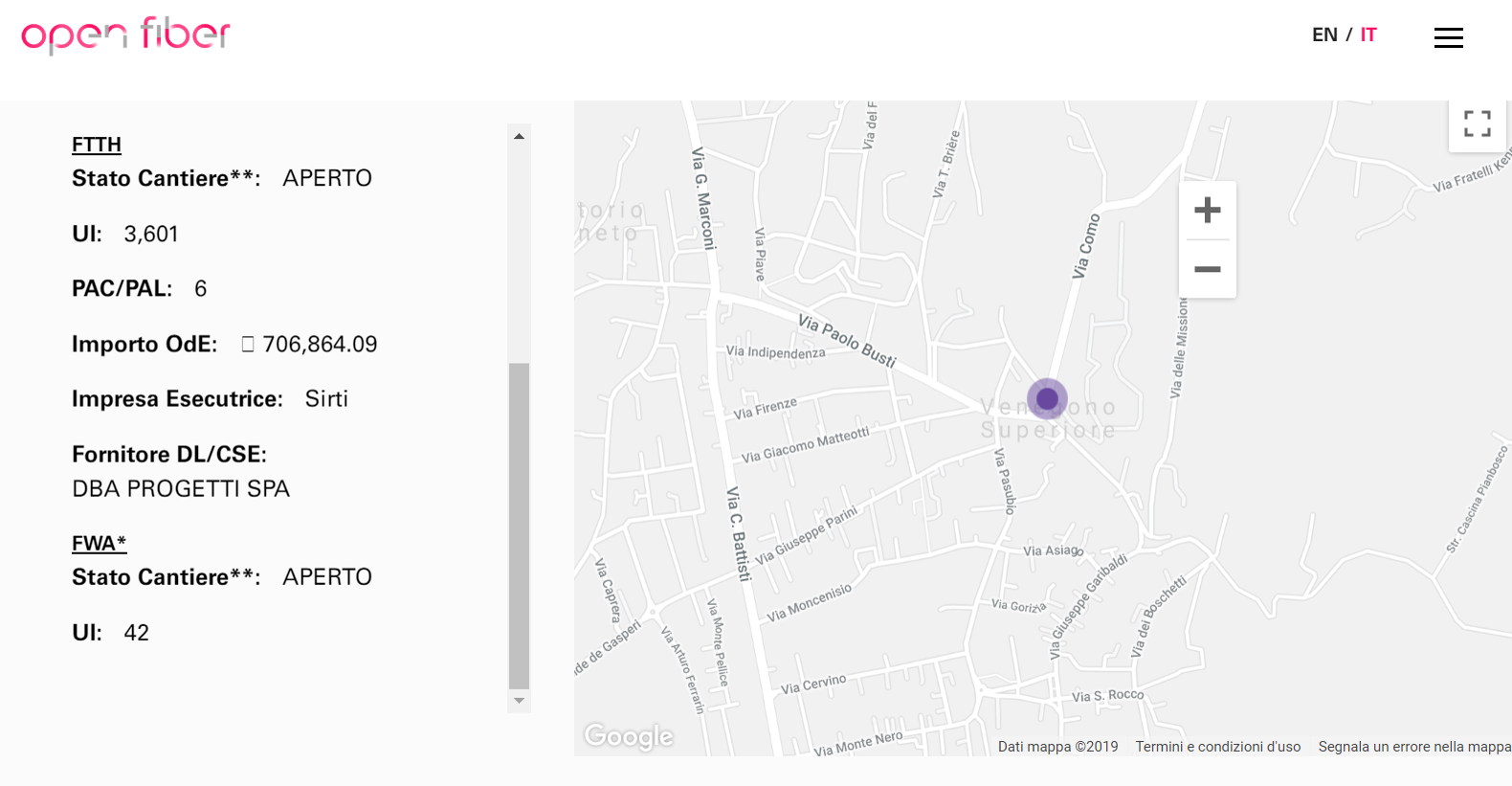Open the FTTH section link
Image resolution: width=1512 pixels, height=786 pixels.
(97, 145)
